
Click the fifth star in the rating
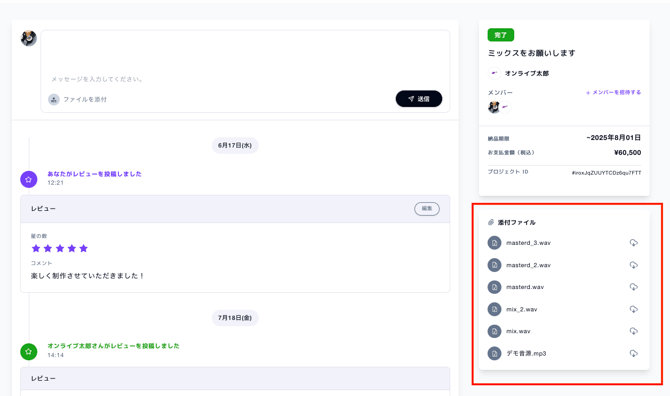click(84, 248)
